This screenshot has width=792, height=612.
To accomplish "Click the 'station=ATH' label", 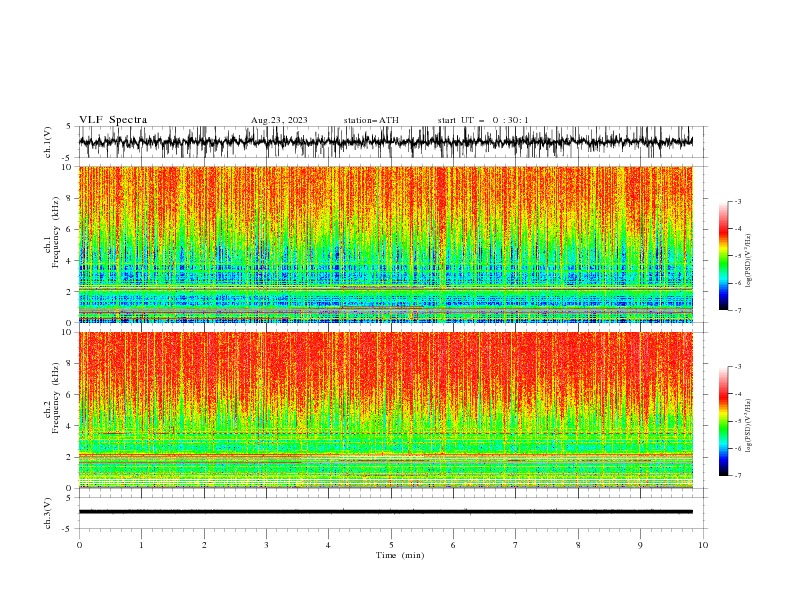I will tap(371, 120).
